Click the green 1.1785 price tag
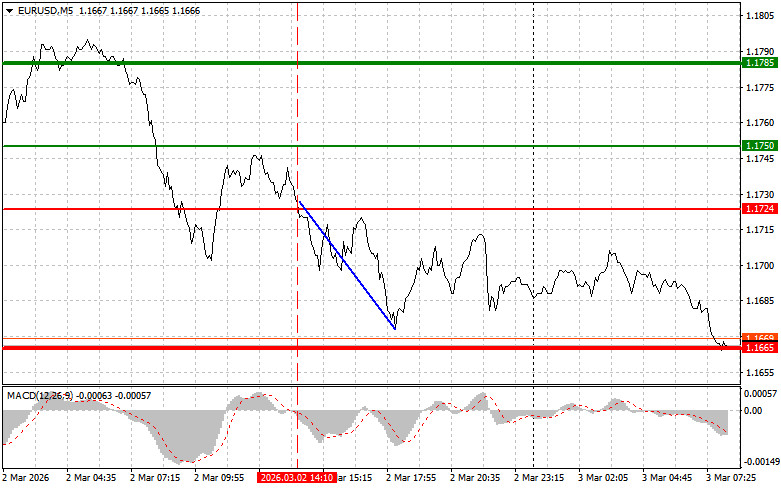Viewport: 781px width, 489px height. tap(760, 62)
